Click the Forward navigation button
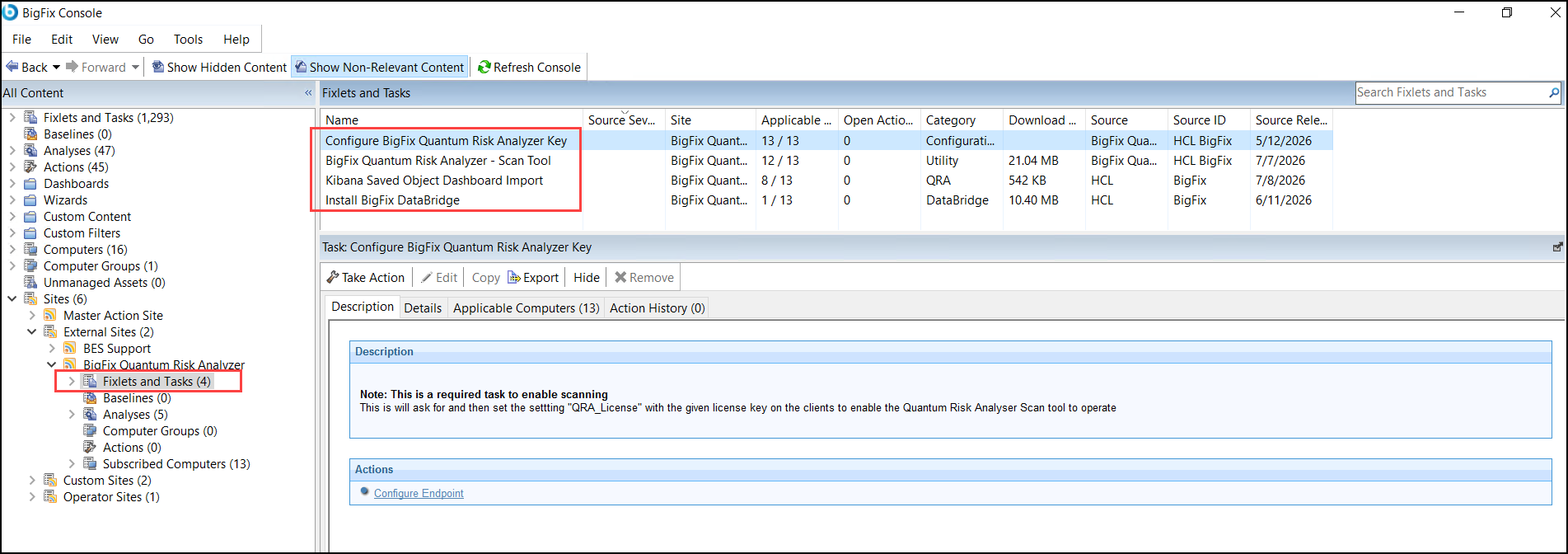This screenshot has height=554, width=1568. 96,68
